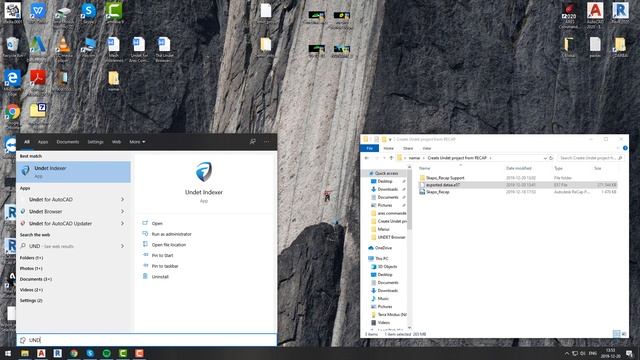640x360 pixels.
Task: Open Adobe Acrobat desktop shortcut
Action: [x=38, y=81]
